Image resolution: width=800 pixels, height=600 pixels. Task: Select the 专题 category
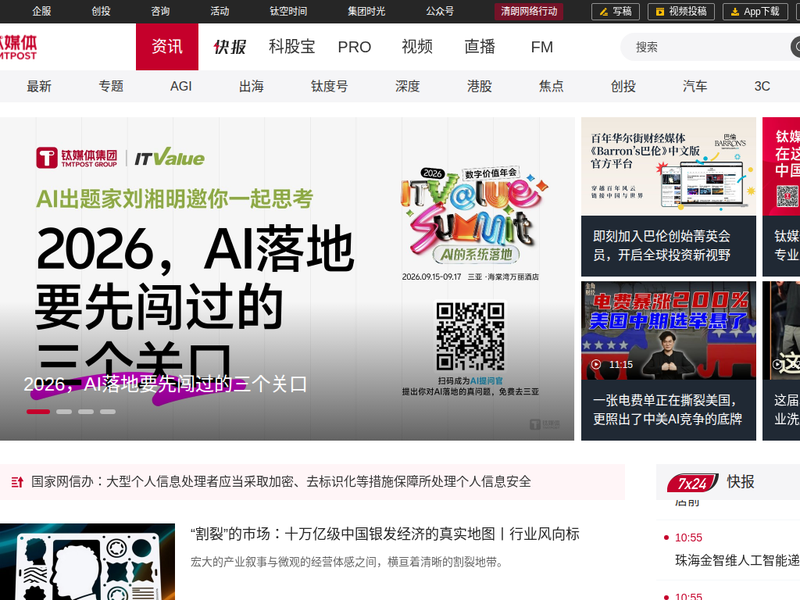[x=111, y=86]
